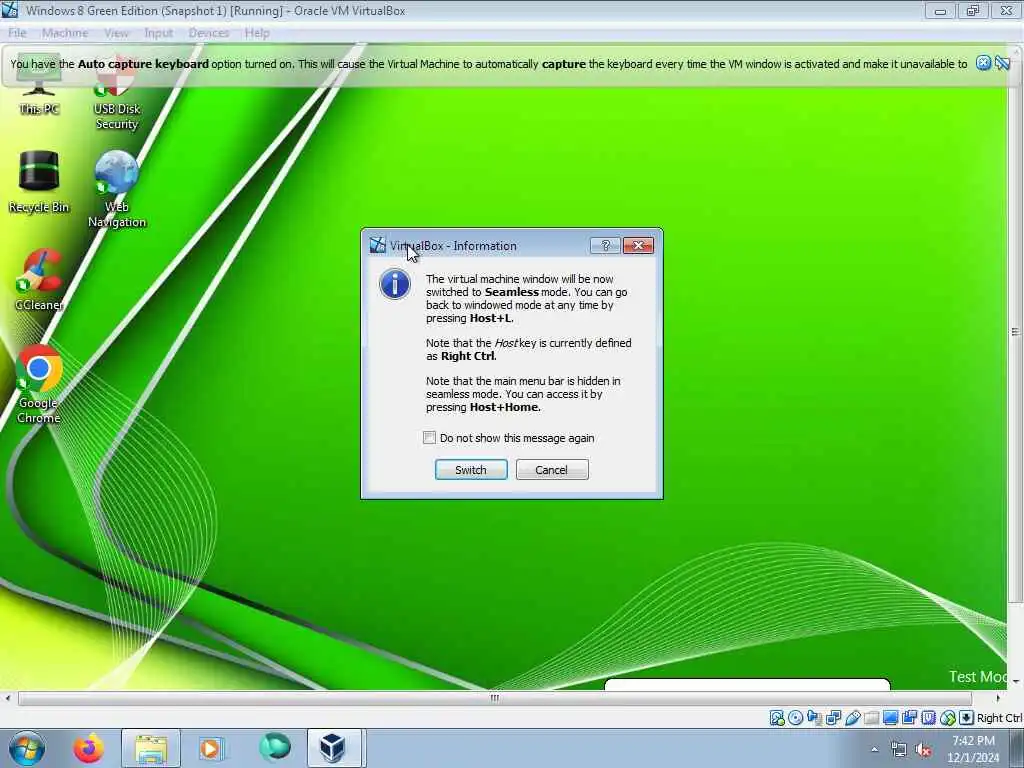This screenshot has width=1024, height=768.
Task: Click the status bar icon of two overlapping screens
Action: [833, 718]
